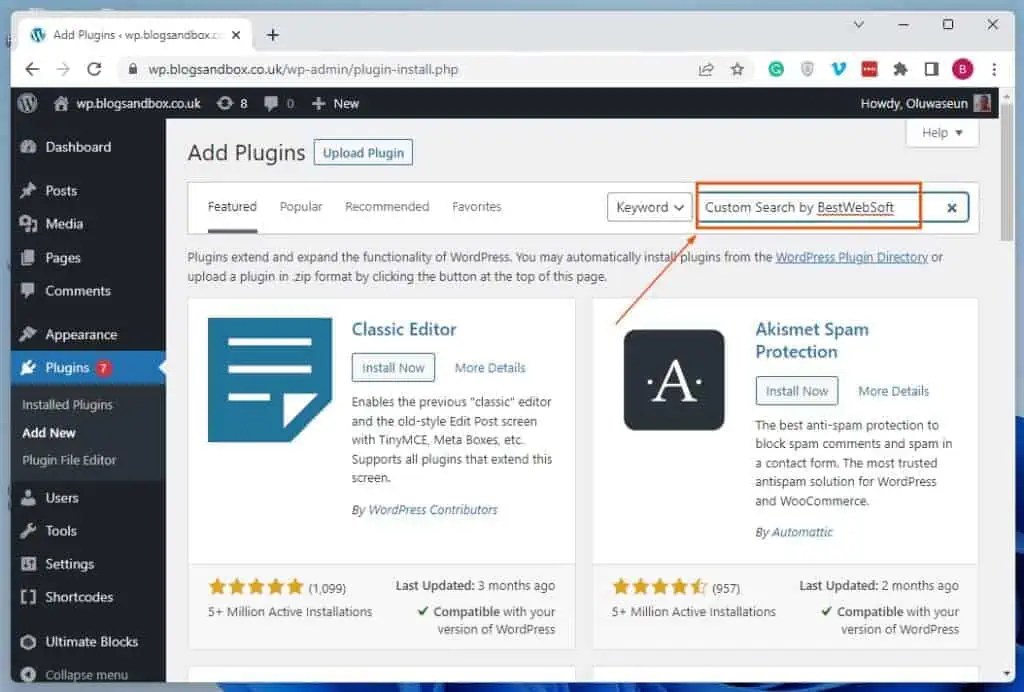The image size is (1024, 692).
Task: Install the Classic Editor plugin
Action: point(393,367)
